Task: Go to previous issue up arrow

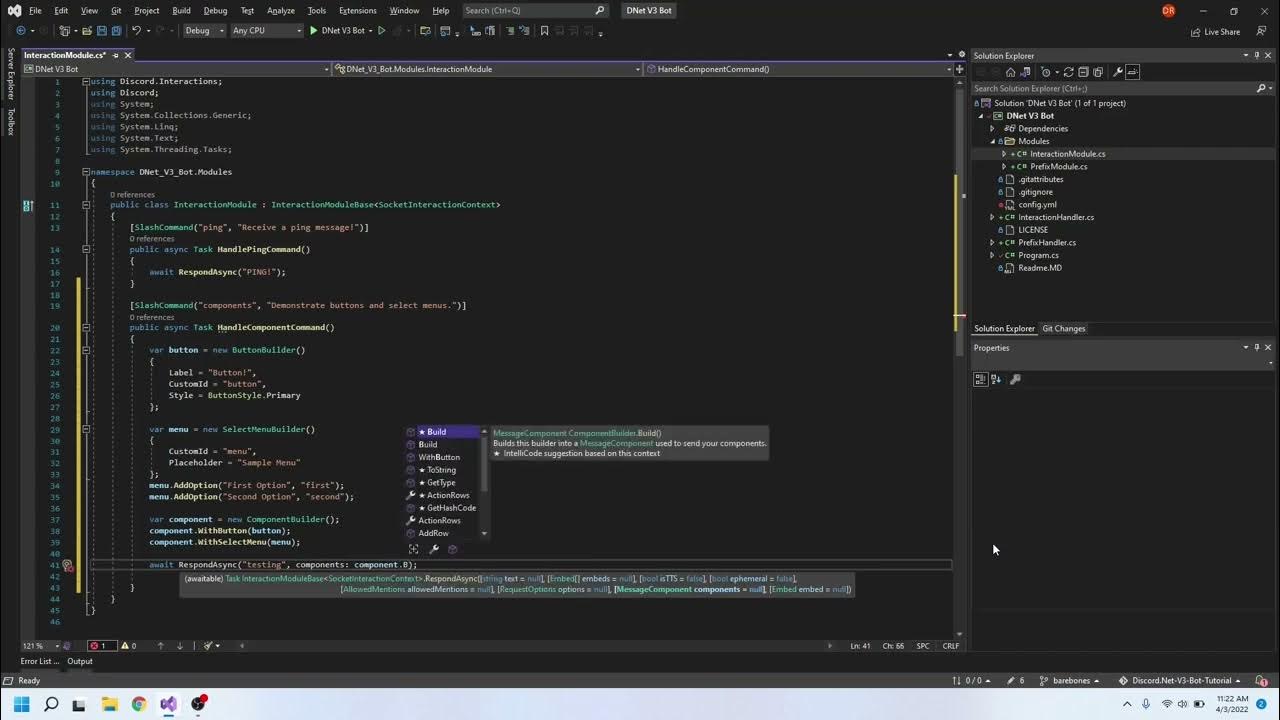Action: coord(161,646)
